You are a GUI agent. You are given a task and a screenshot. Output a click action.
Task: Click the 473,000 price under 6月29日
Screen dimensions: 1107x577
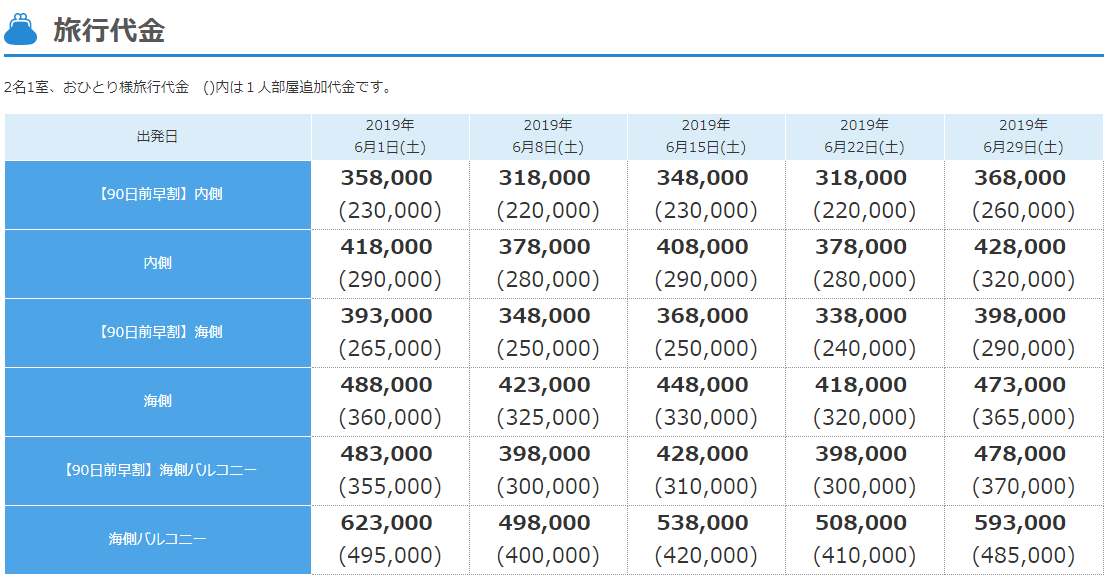click(x=1019, y=385)
